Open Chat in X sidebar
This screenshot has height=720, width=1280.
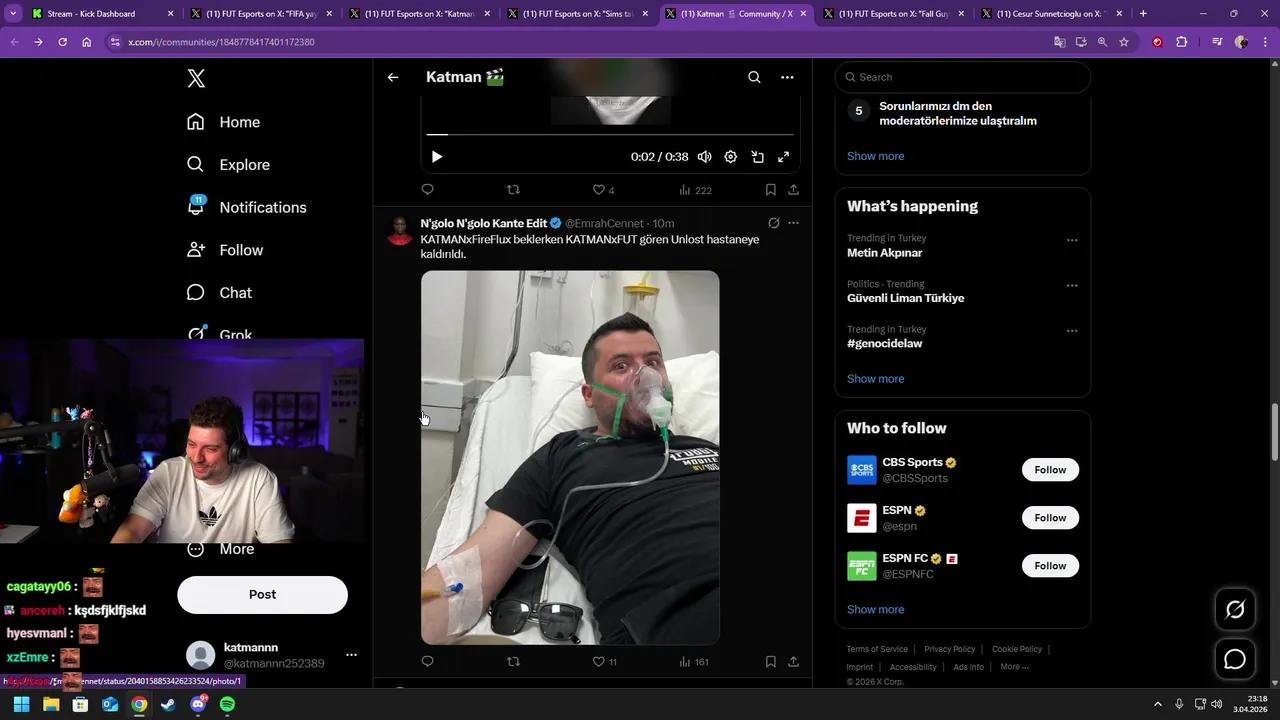click(219, 293)
